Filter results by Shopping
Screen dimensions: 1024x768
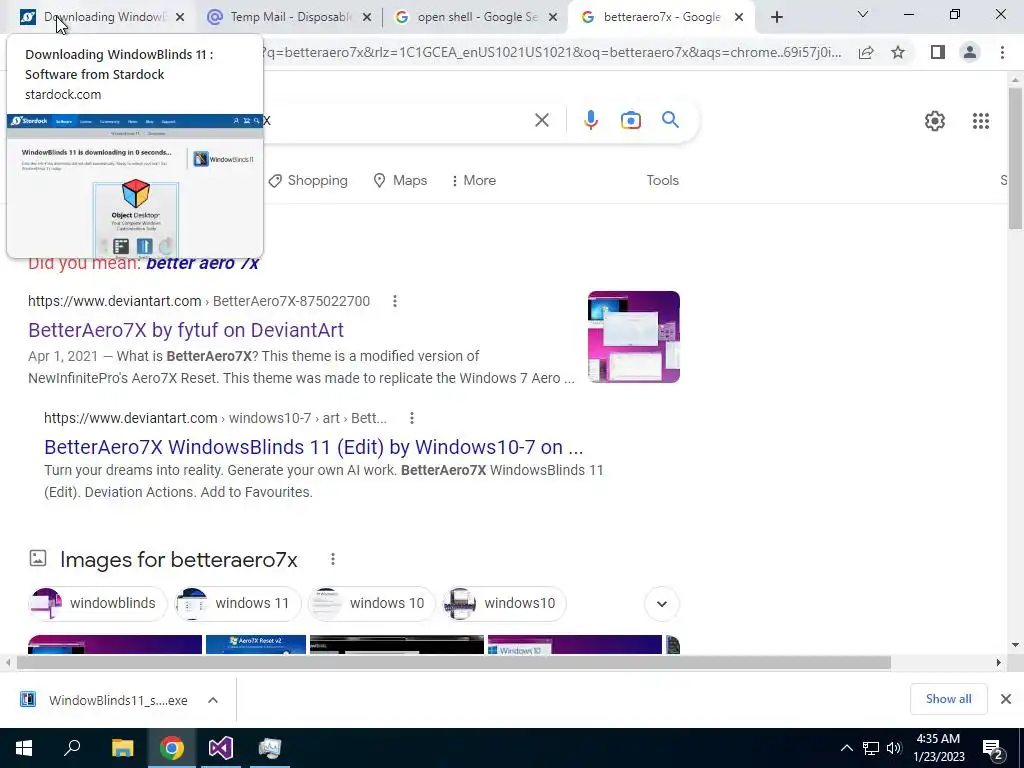[x=308, y=180]
